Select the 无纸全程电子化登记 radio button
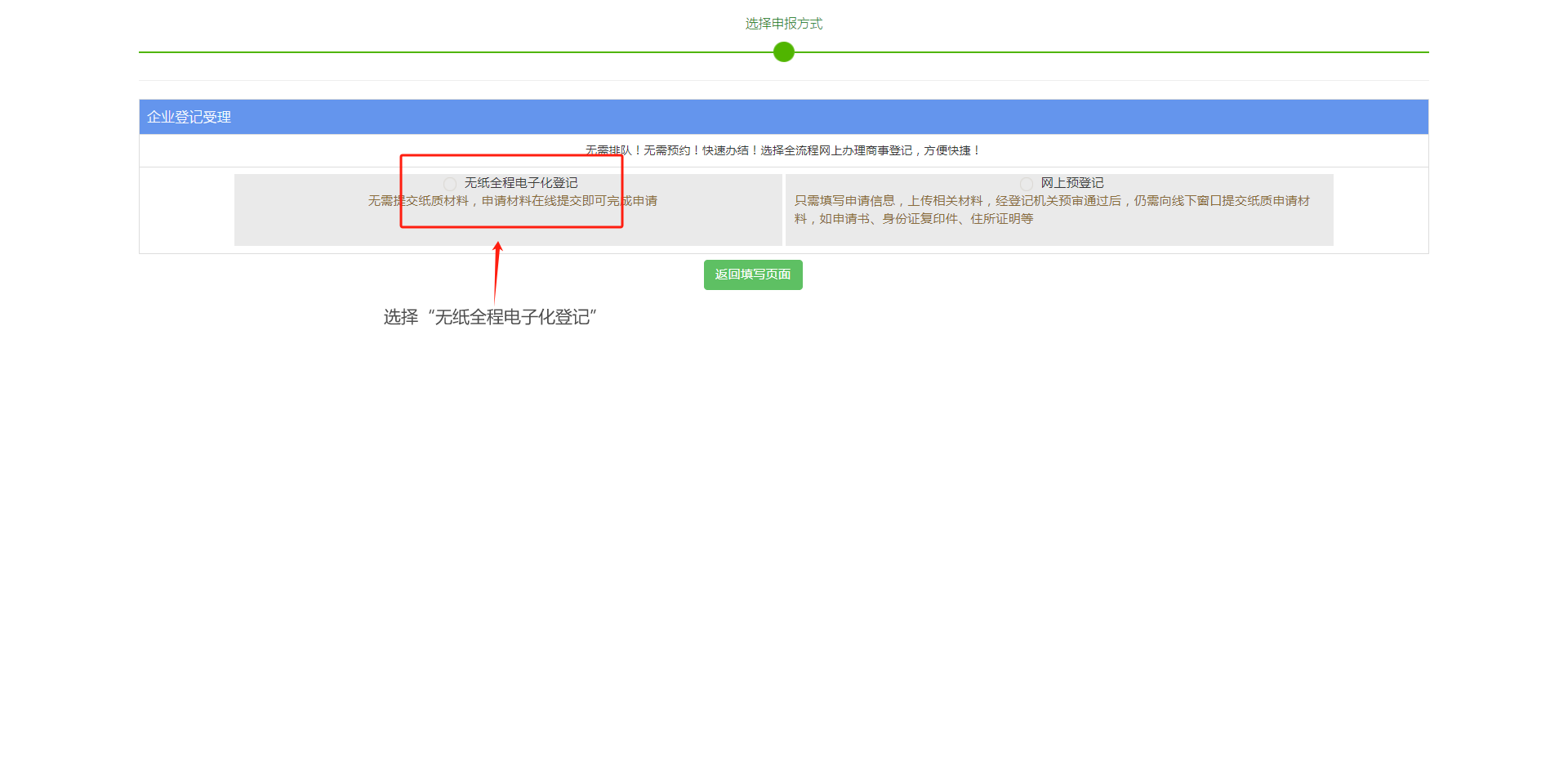 450,184
